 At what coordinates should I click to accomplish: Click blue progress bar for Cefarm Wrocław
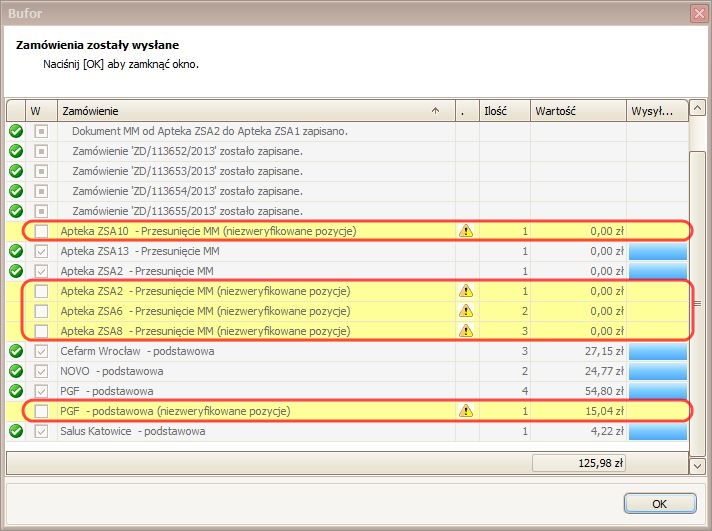point(657,351)
